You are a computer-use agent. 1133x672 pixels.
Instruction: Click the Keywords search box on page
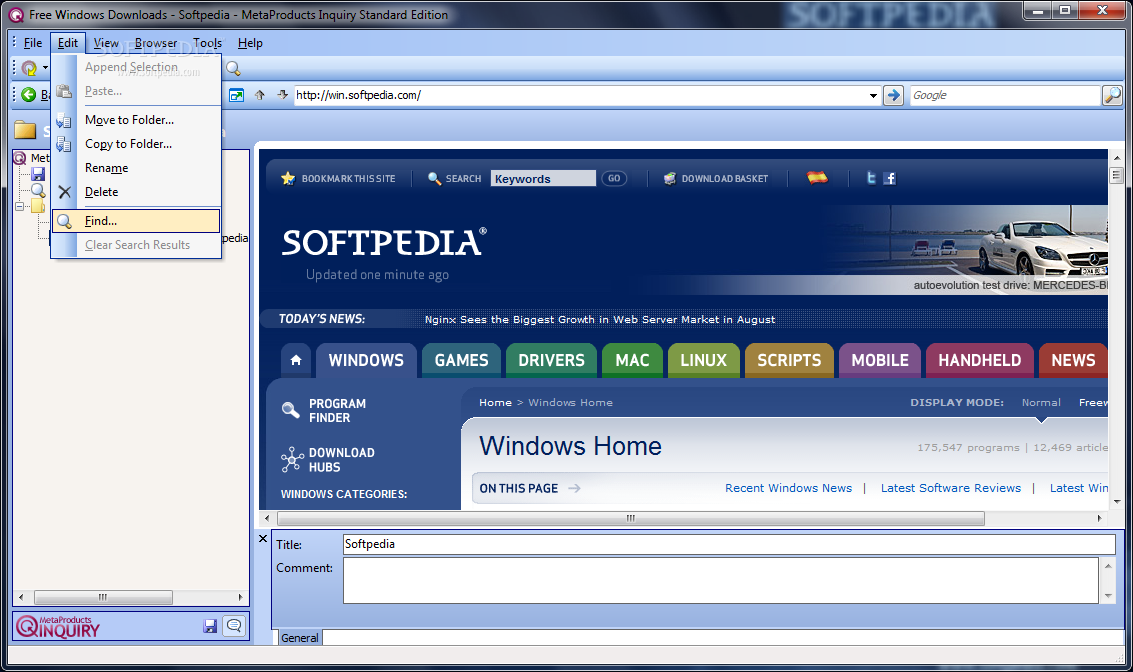click(543, 178)
